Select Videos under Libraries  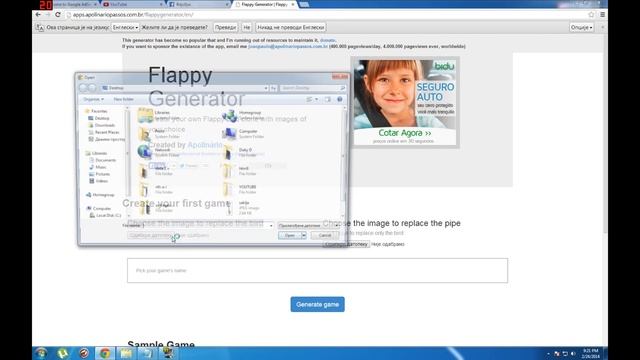[98, 181]
